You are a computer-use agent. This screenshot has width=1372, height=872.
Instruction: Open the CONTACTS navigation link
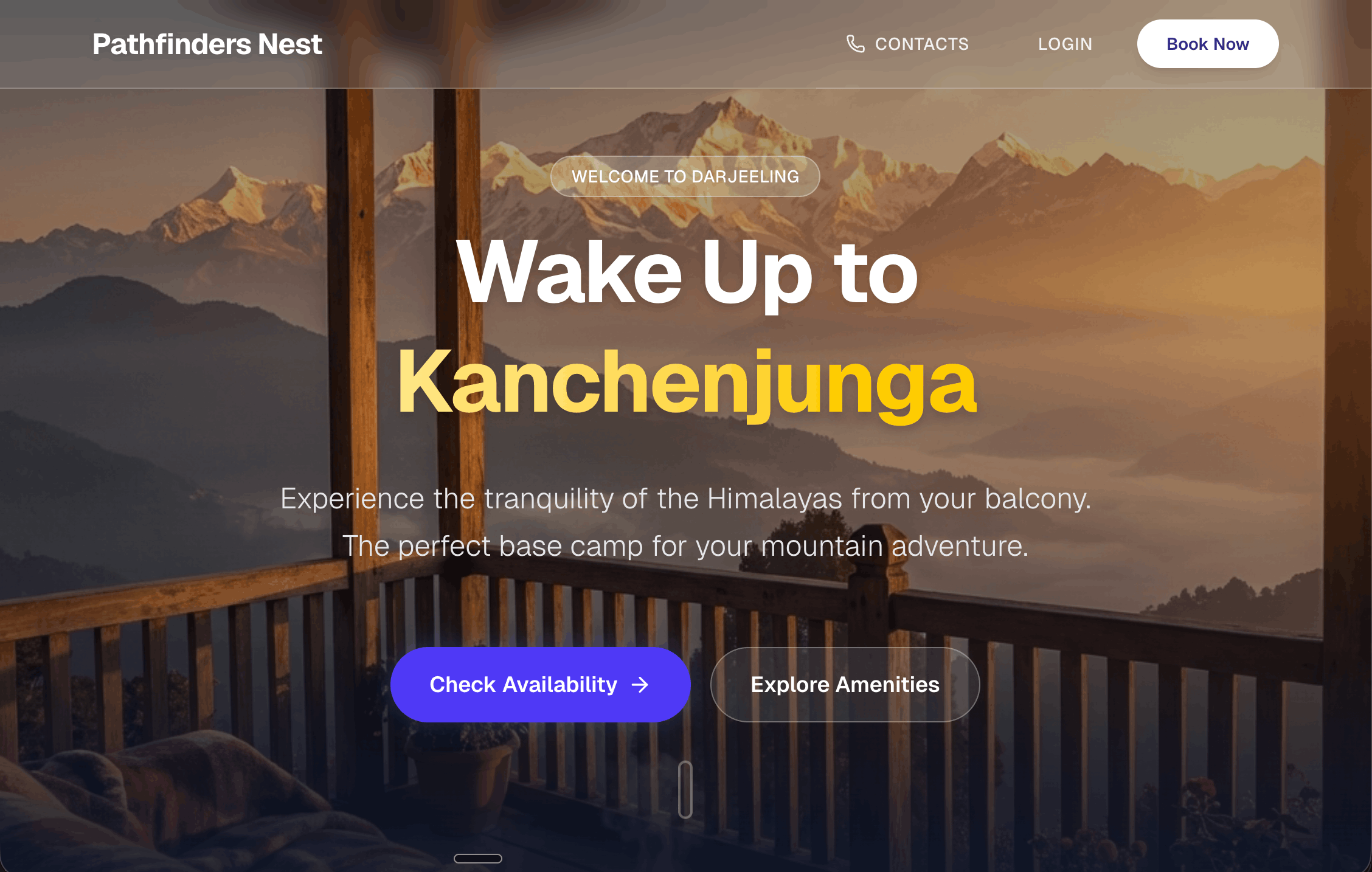pyautogui.click(x=907, y=44)
